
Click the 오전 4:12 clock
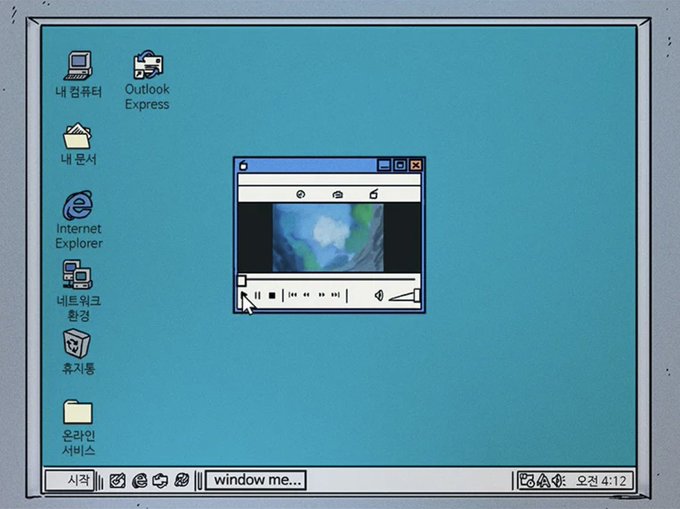click(601, 481)
